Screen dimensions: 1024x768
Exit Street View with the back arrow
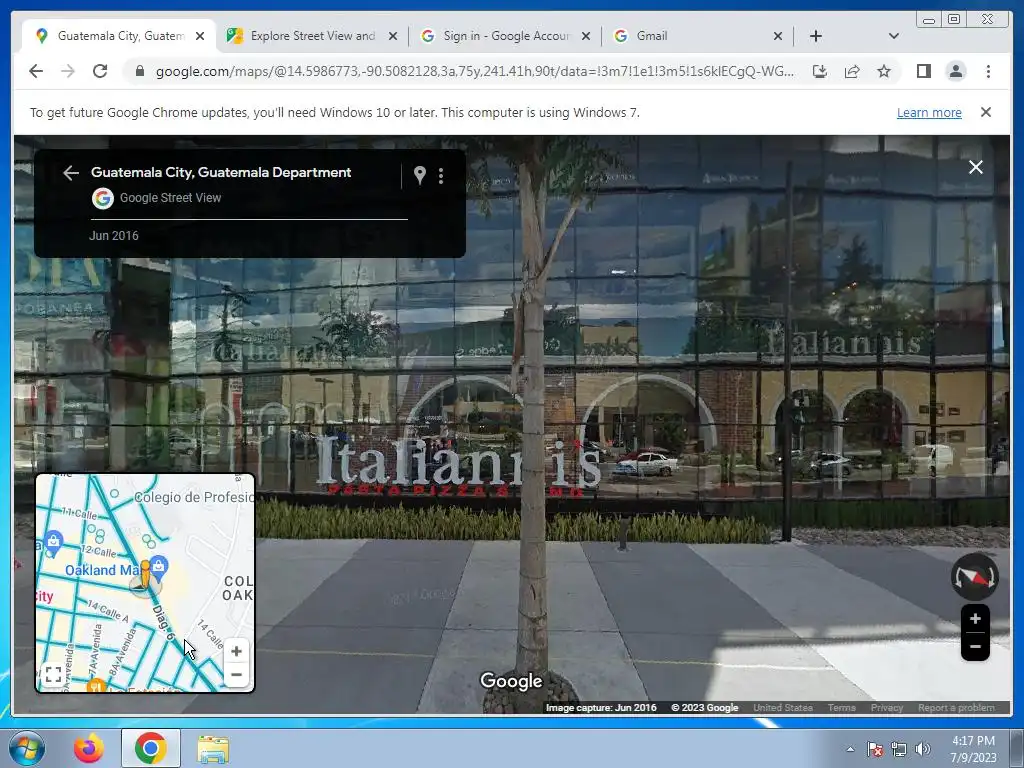point(71,172)
